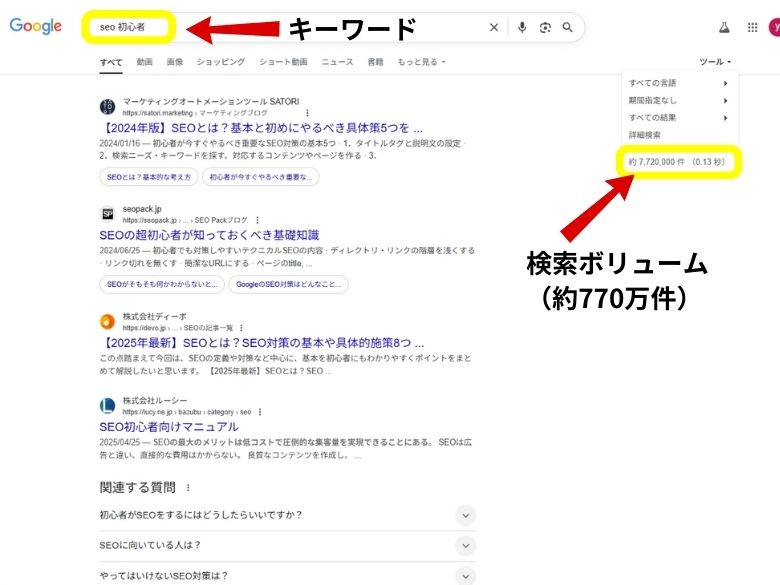
Task: Click 詳細検索 in the tools menu
Action: pos(645,135)
